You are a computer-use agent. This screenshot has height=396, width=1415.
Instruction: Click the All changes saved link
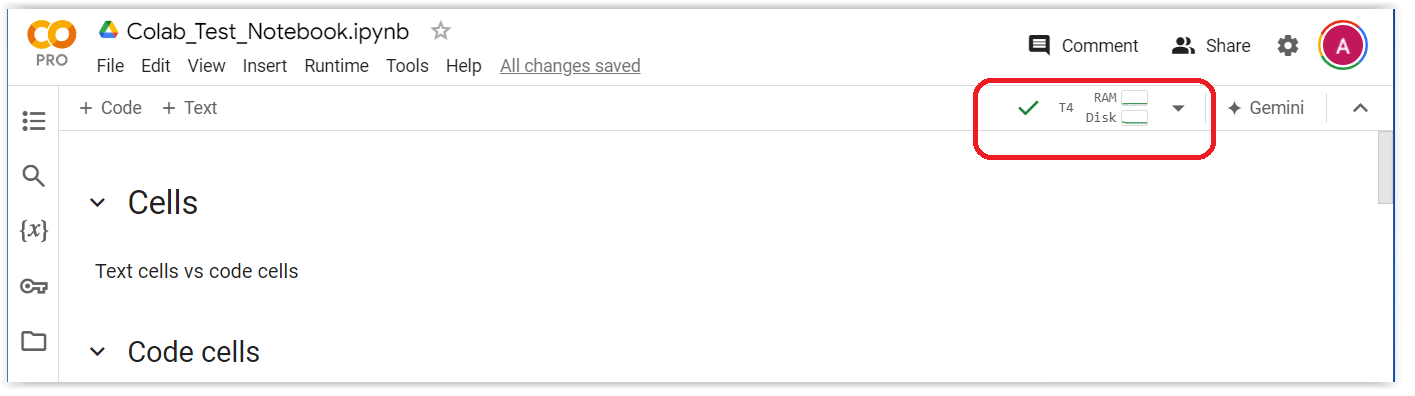[x=570, y=66]
